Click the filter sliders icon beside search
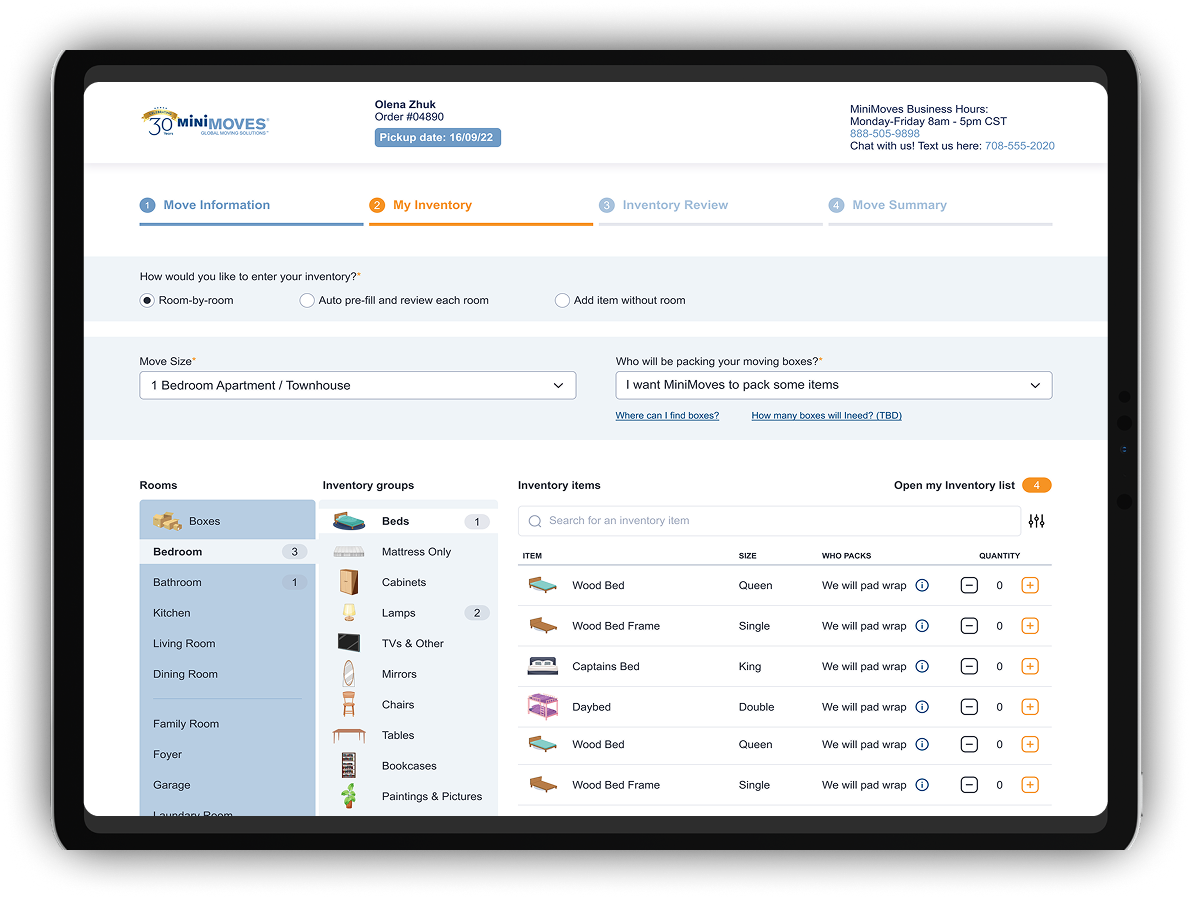The height and width of the screenshot is (899, 1191). click(1036, 521)
